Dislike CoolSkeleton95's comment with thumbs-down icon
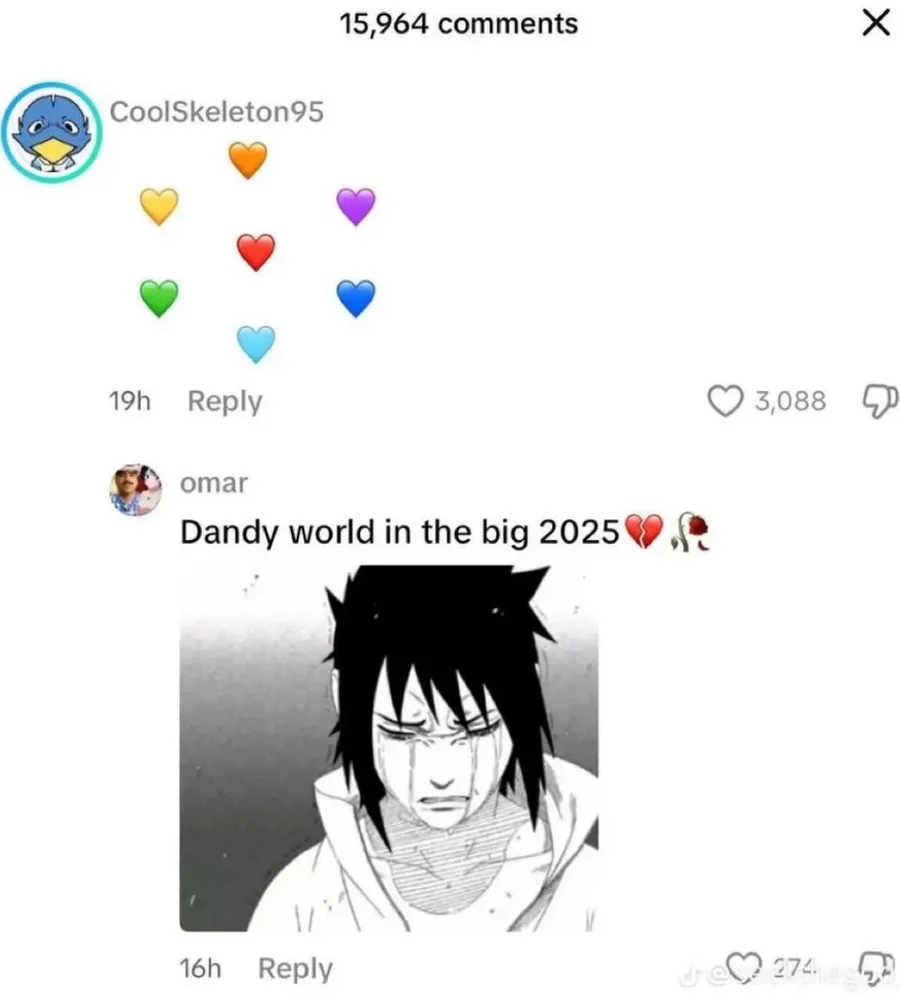Screen dimensions: 900x994 click(881, 401)
